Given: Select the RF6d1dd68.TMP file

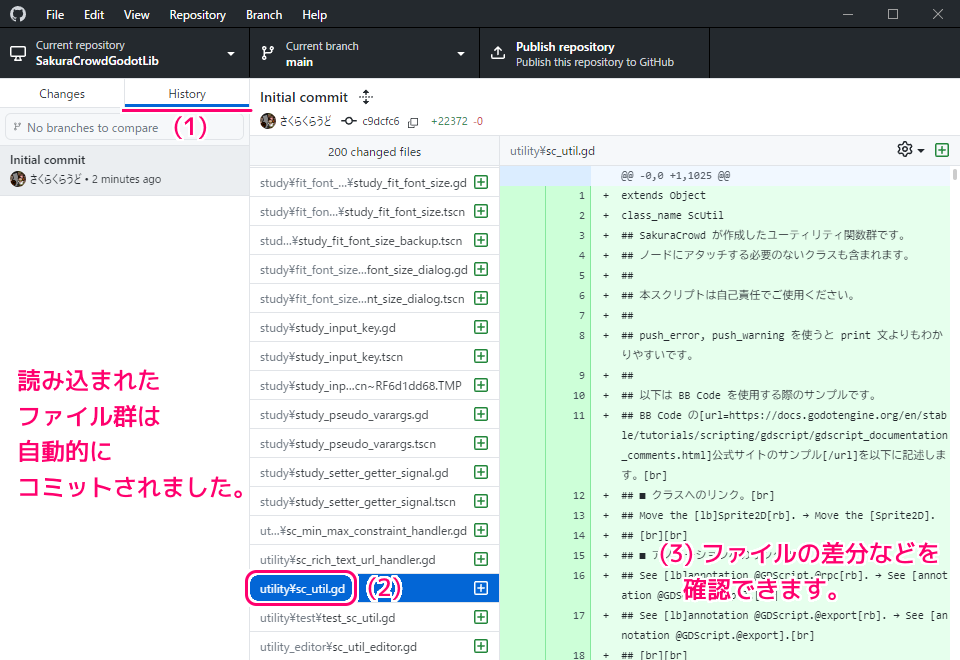Looking at the screenshot, I should pyautogui.click(x=374, y=385).
